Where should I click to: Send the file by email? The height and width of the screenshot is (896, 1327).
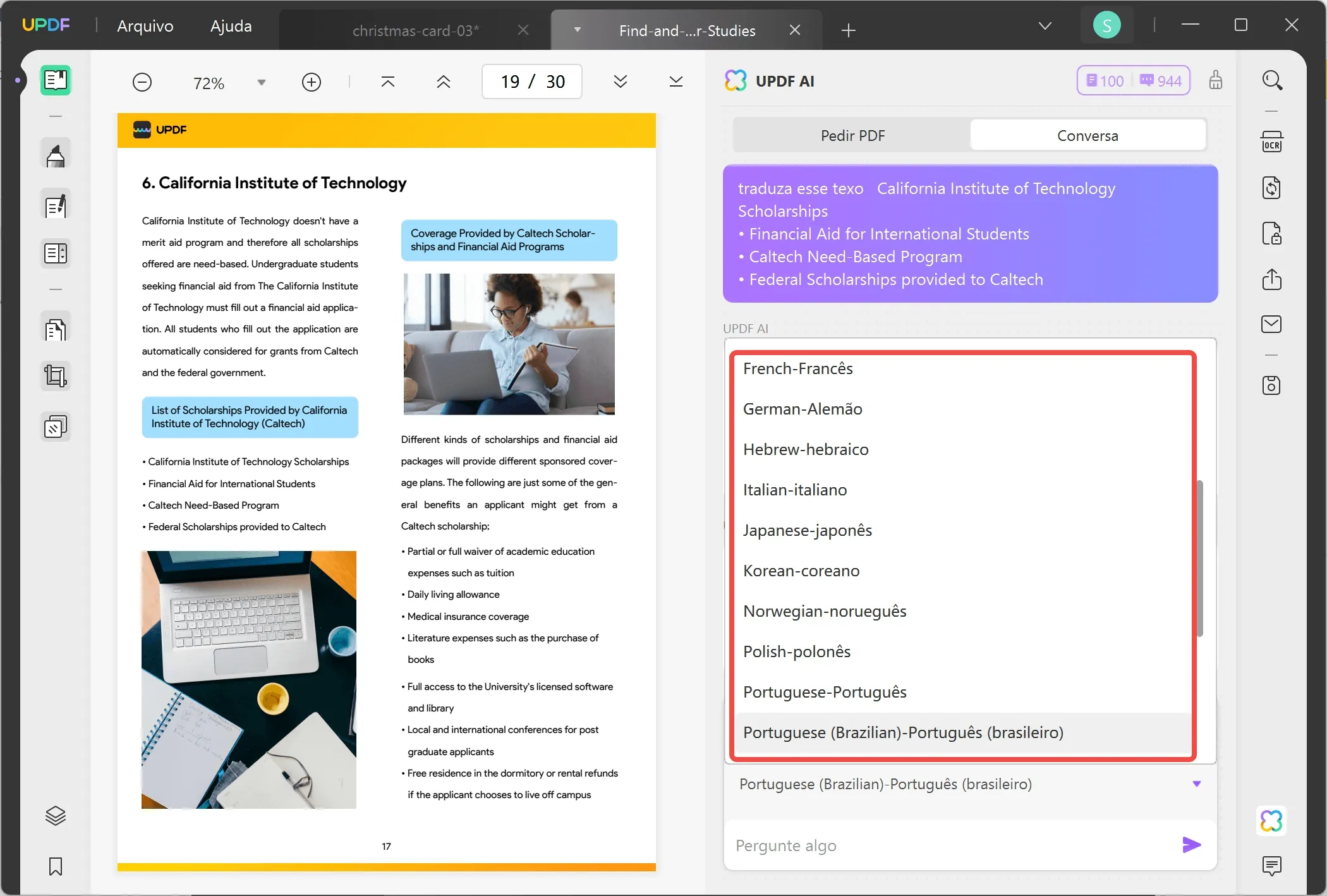[x=1272, y=324]
